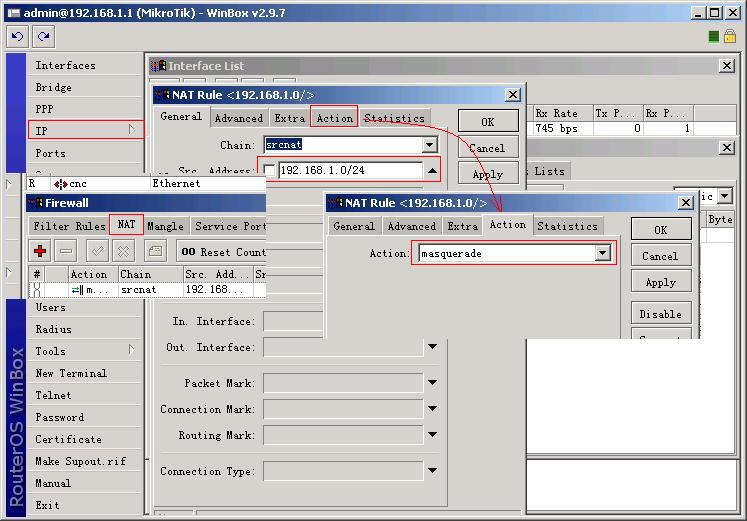Select Extra tab in the rear NAT Rule window
Image resolution: width=747 pixels, height=521 pixels.
[x=289, y=118]
